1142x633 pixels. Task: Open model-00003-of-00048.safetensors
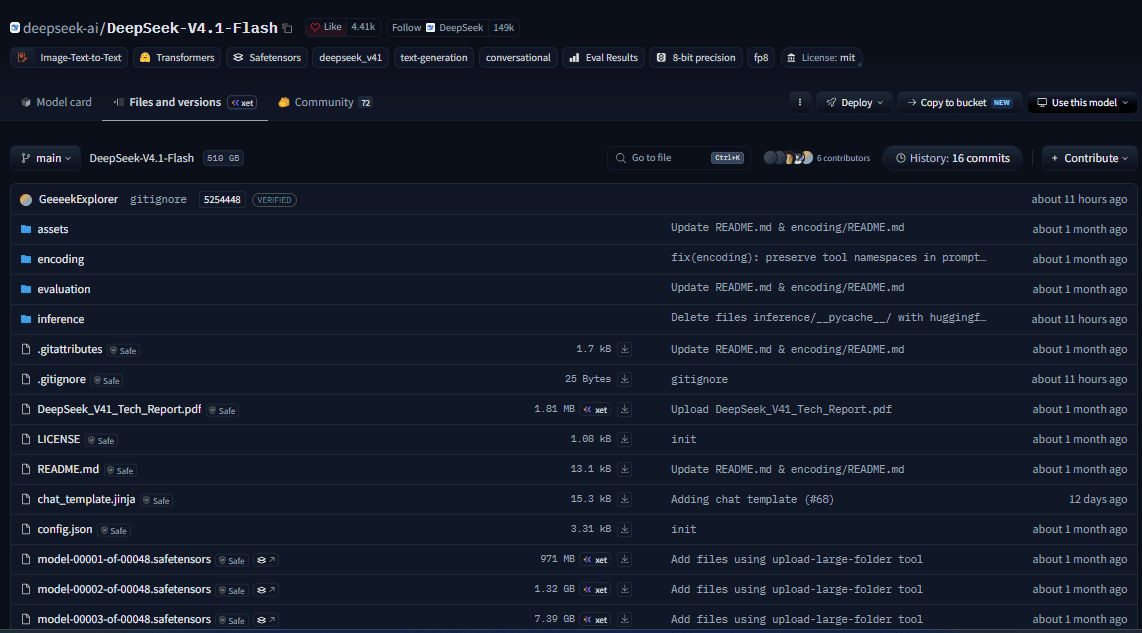(x=124, y=619)
